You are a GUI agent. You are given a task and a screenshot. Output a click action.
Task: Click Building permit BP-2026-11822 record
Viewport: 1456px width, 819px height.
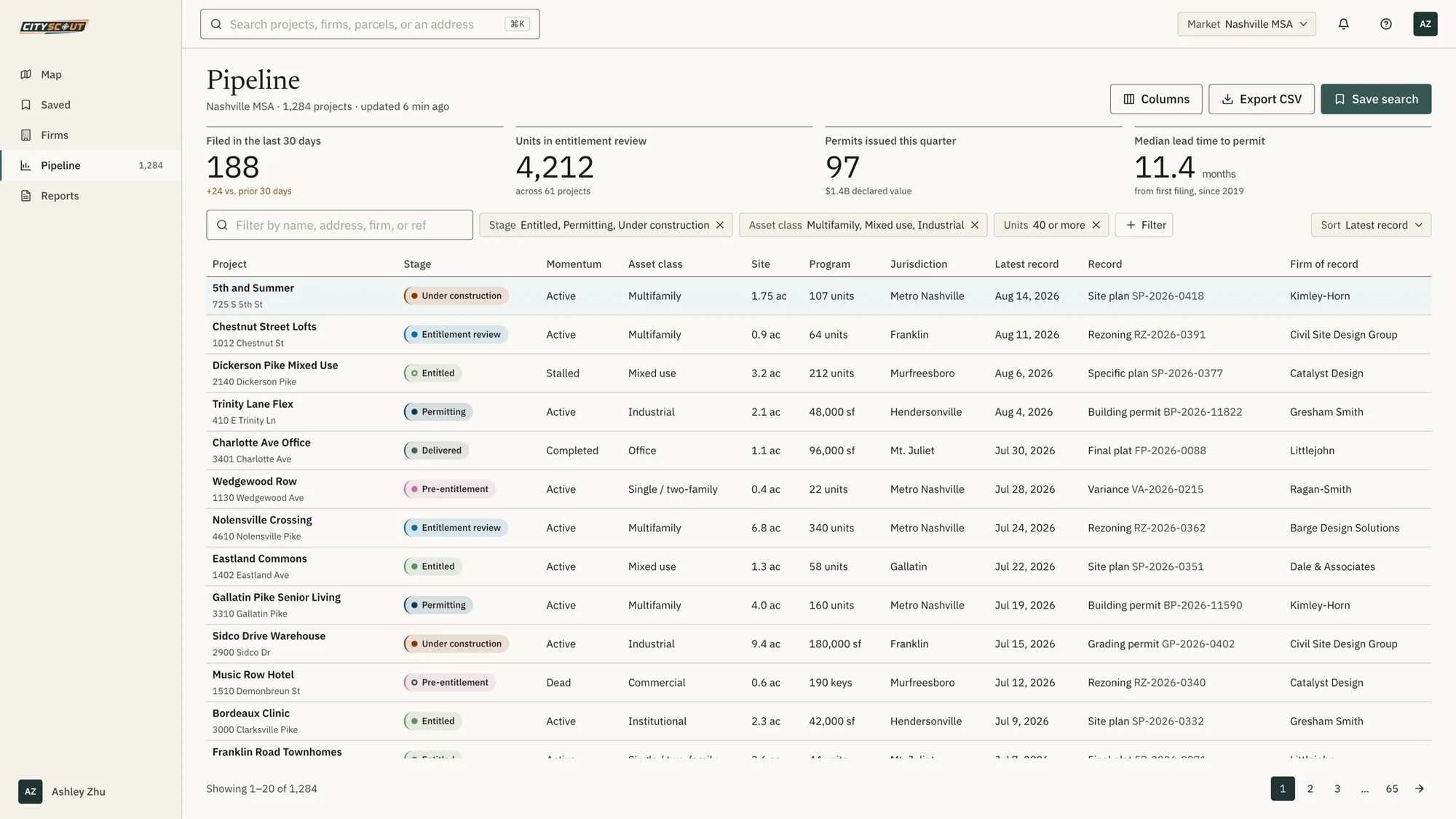click(x=1165, y=412)
